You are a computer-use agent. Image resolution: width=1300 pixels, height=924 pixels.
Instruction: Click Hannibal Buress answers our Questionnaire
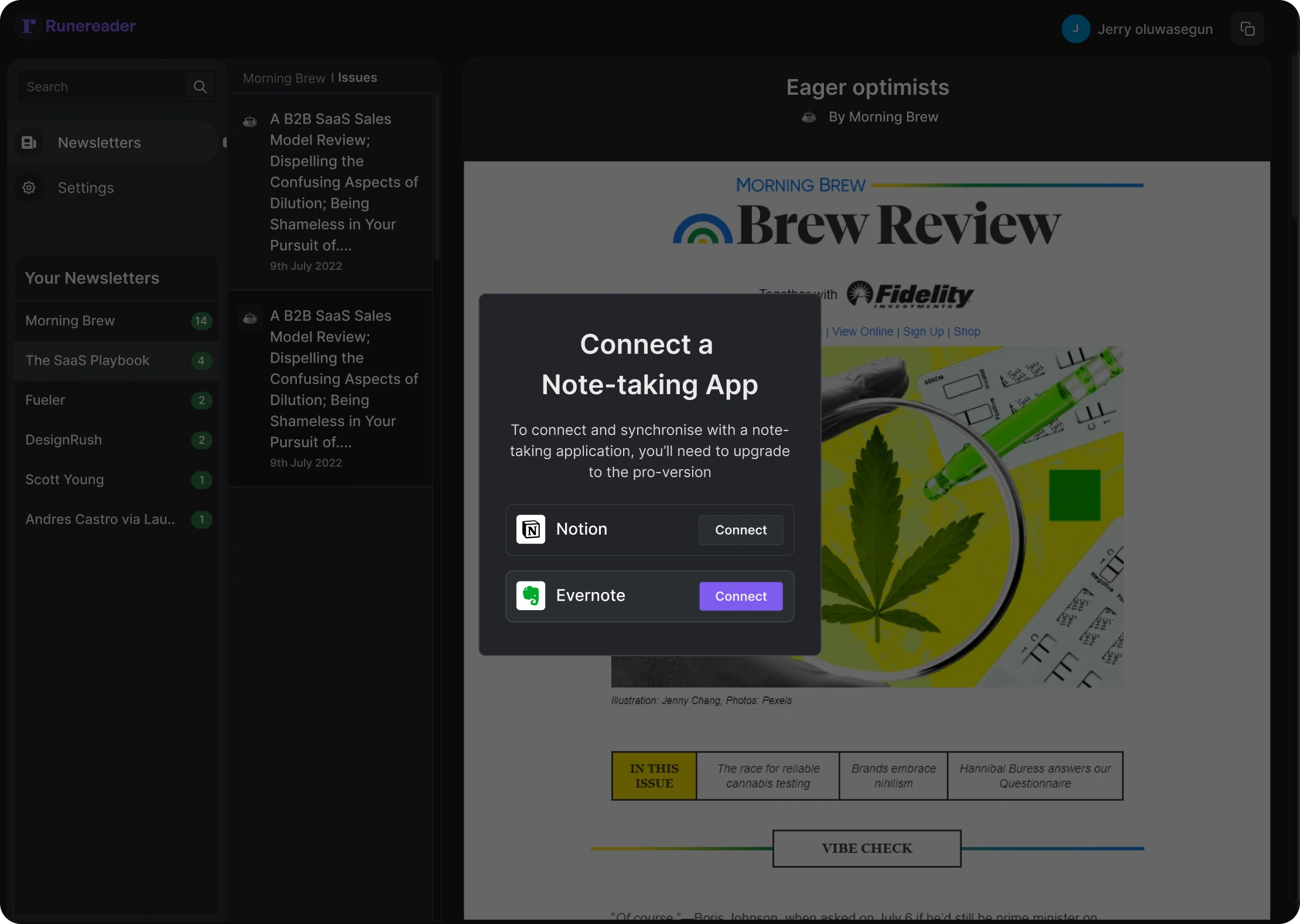point(1035,776)
